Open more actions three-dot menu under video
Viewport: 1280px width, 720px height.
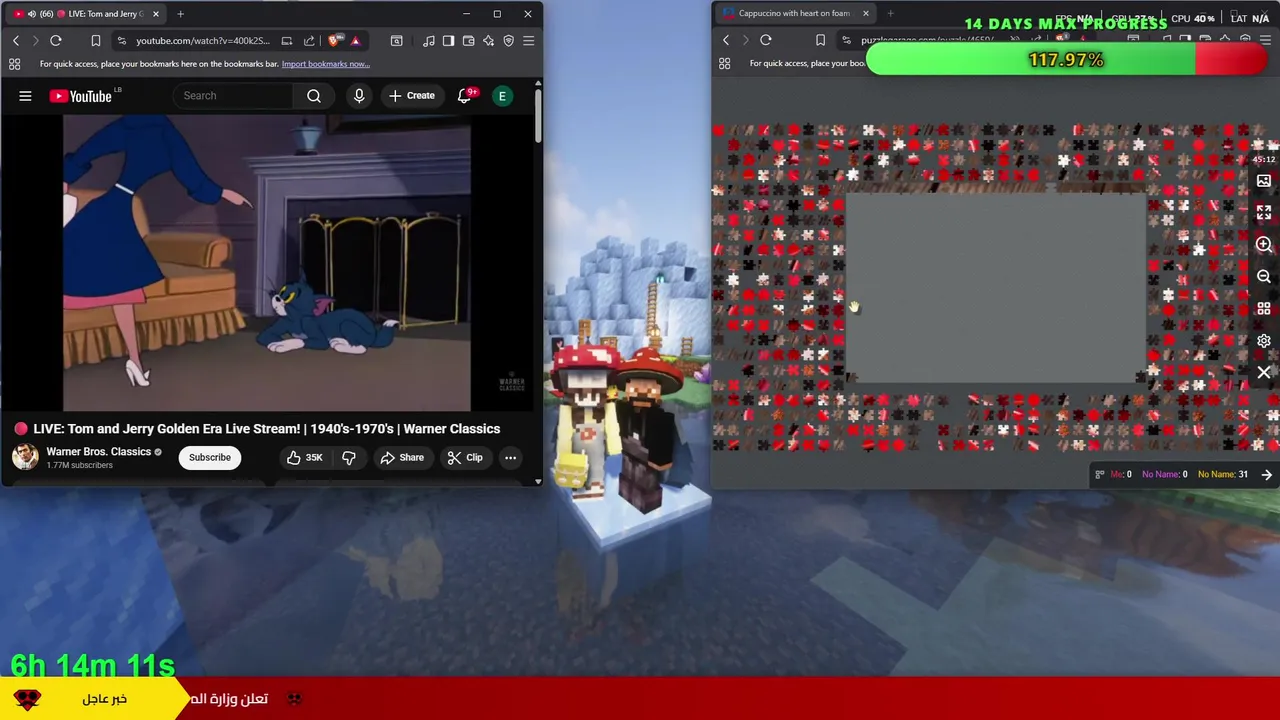pyautogui.click(x=510, y=458)
